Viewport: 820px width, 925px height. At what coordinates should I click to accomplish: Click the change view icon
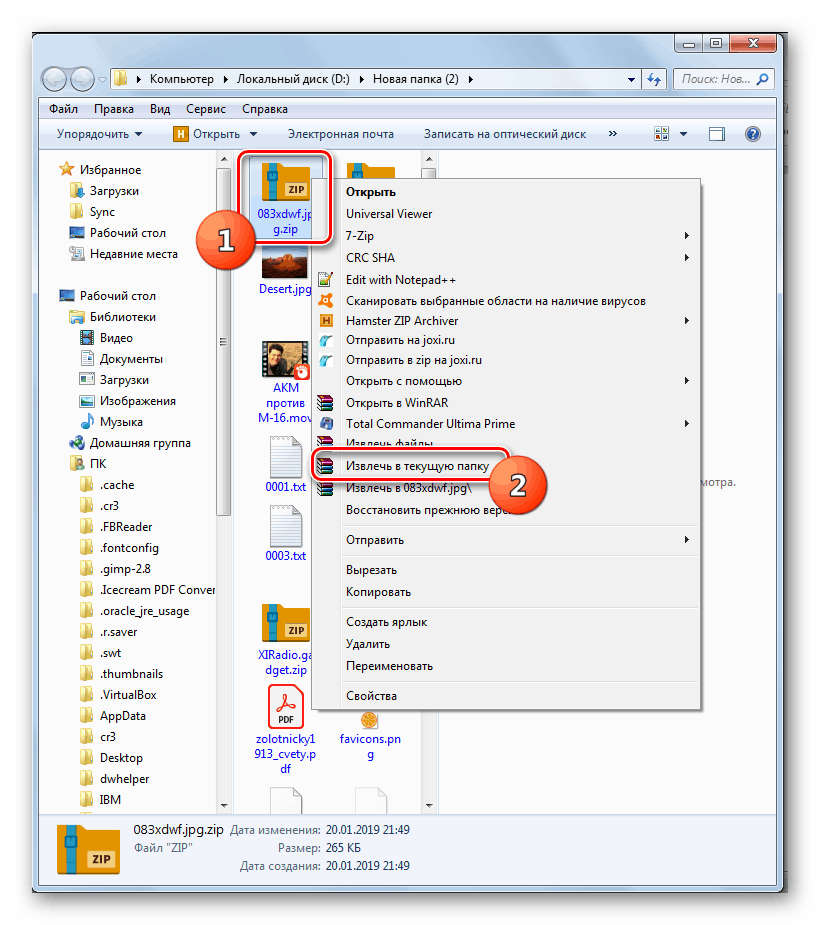click(x=661, y=134)
